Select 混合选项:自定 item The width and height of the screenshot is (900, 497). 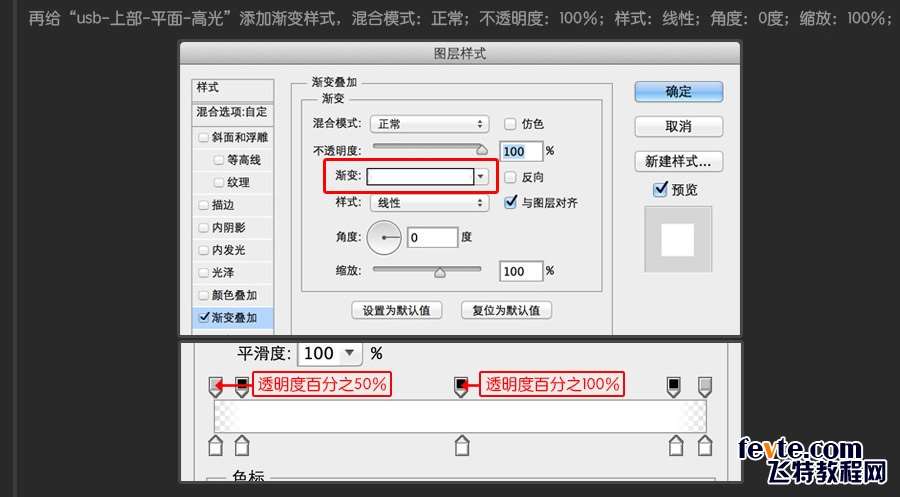click(232, 112)
